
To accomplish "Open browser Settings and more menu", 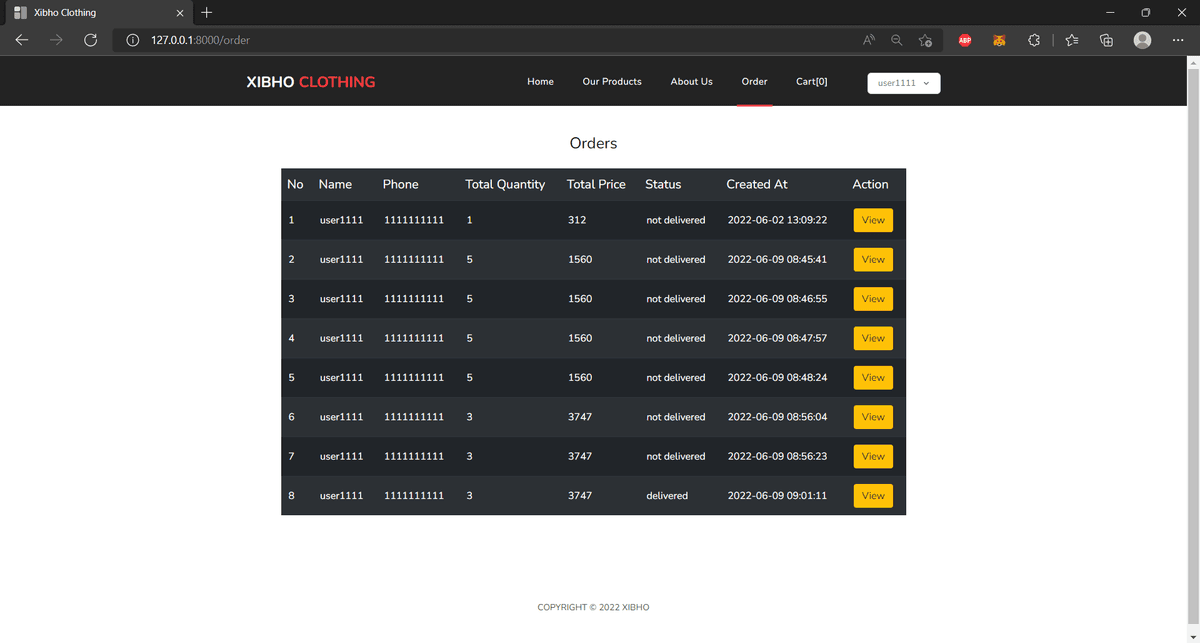I will [1178, 40].
